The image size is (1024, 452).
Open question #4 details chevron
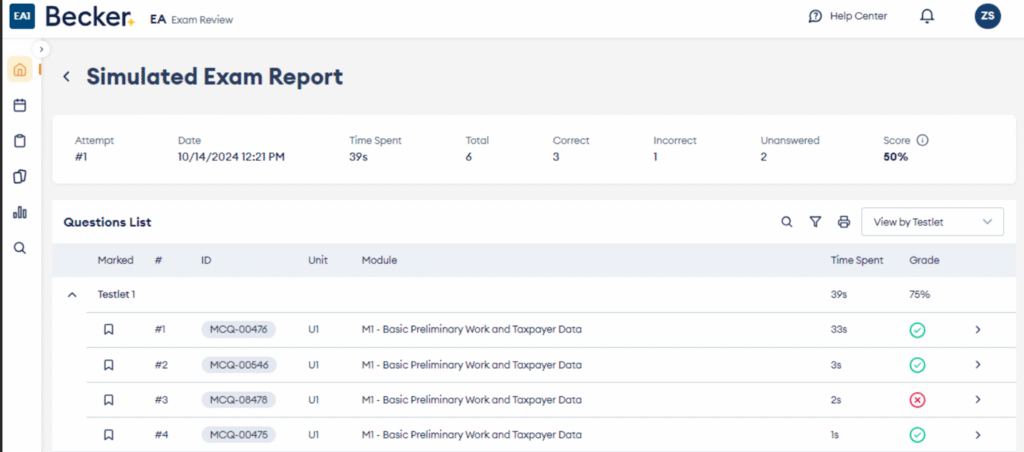coord(978,435)
